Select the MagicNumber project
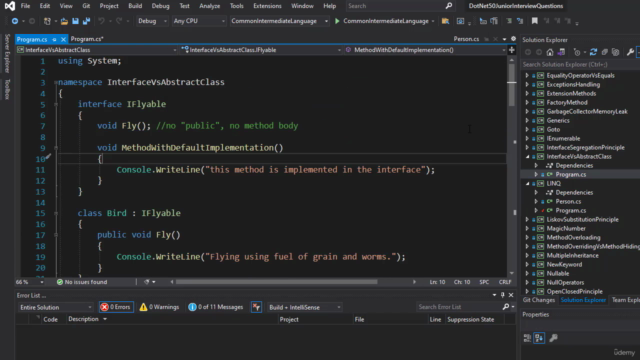 point(566,229)
